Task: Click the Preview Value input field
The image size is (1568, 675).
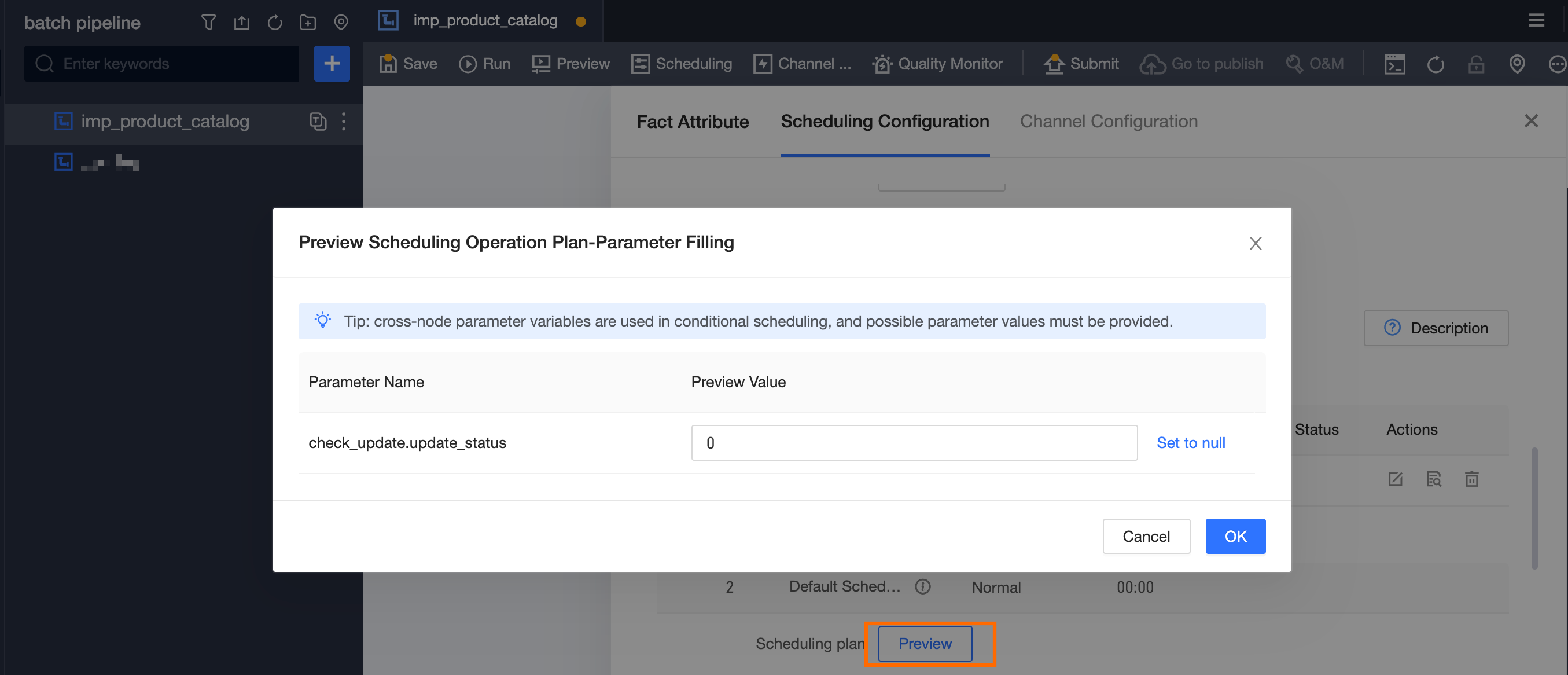Action: coord(914,443)
